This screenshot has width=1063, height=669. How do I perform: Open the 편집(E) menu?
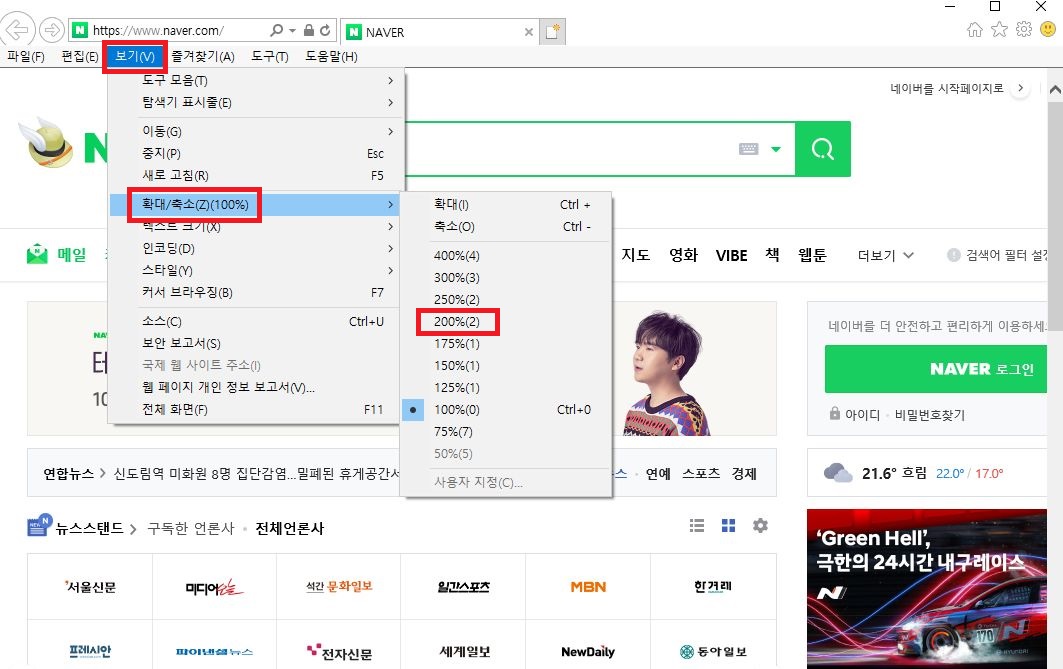pos(80,56)
